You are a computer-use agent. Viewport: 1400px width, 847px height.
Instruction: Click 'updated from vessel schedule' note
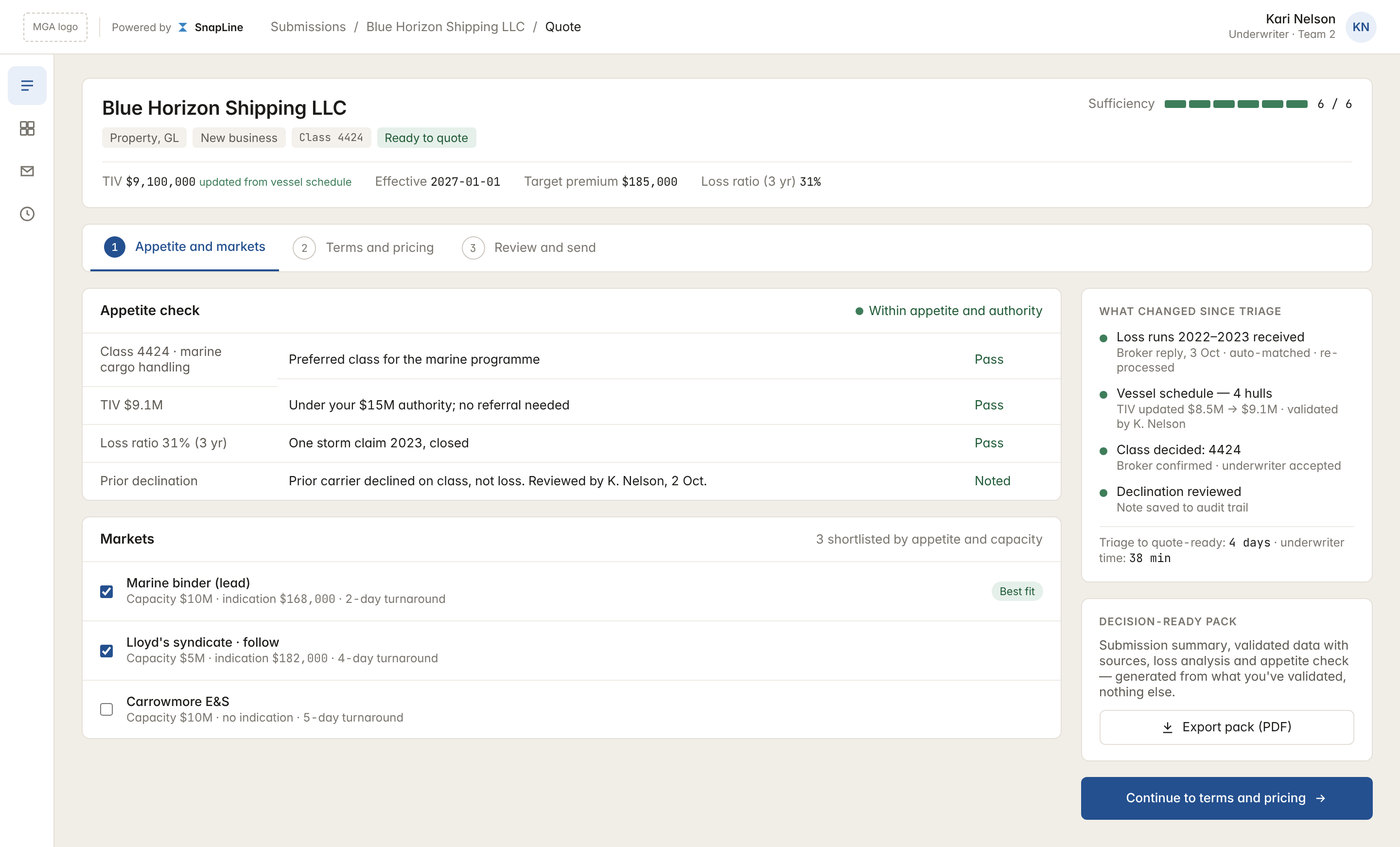point(275,182)
